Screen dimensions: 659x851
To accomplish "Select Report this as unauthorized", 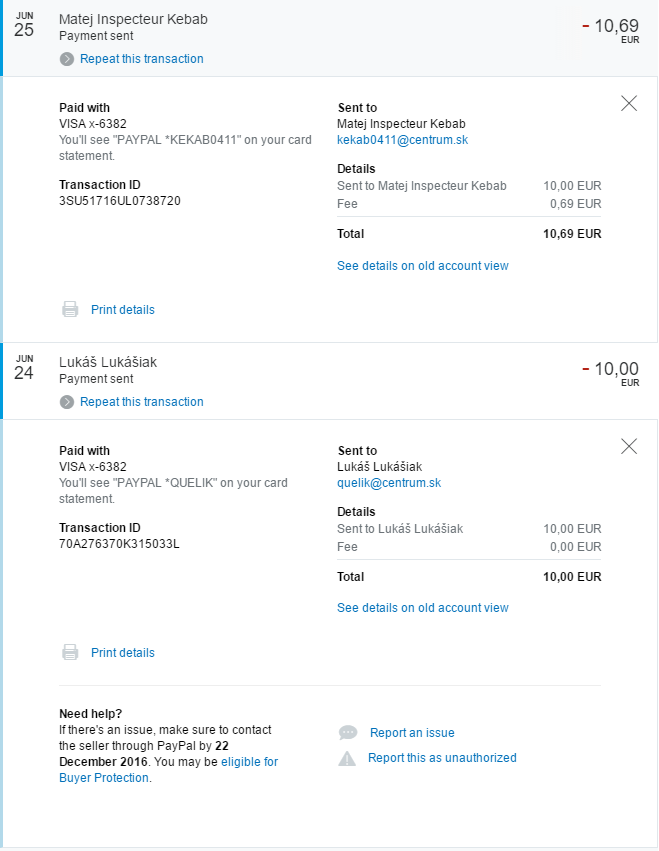I will (x=442, y=758).
